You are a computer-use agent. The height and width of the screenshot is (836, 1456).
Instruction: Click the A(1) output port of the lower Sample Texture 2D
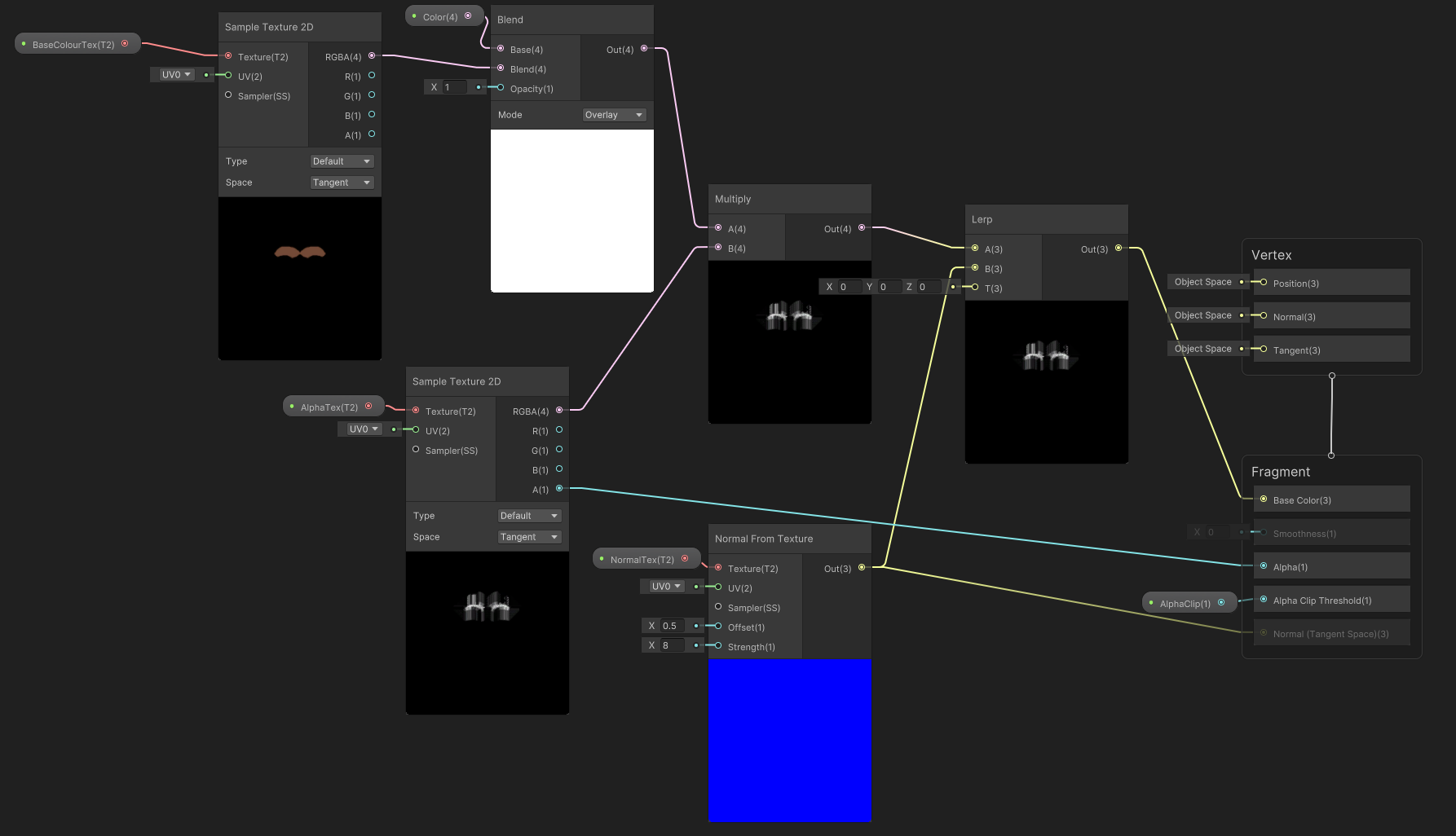(559, 488)
